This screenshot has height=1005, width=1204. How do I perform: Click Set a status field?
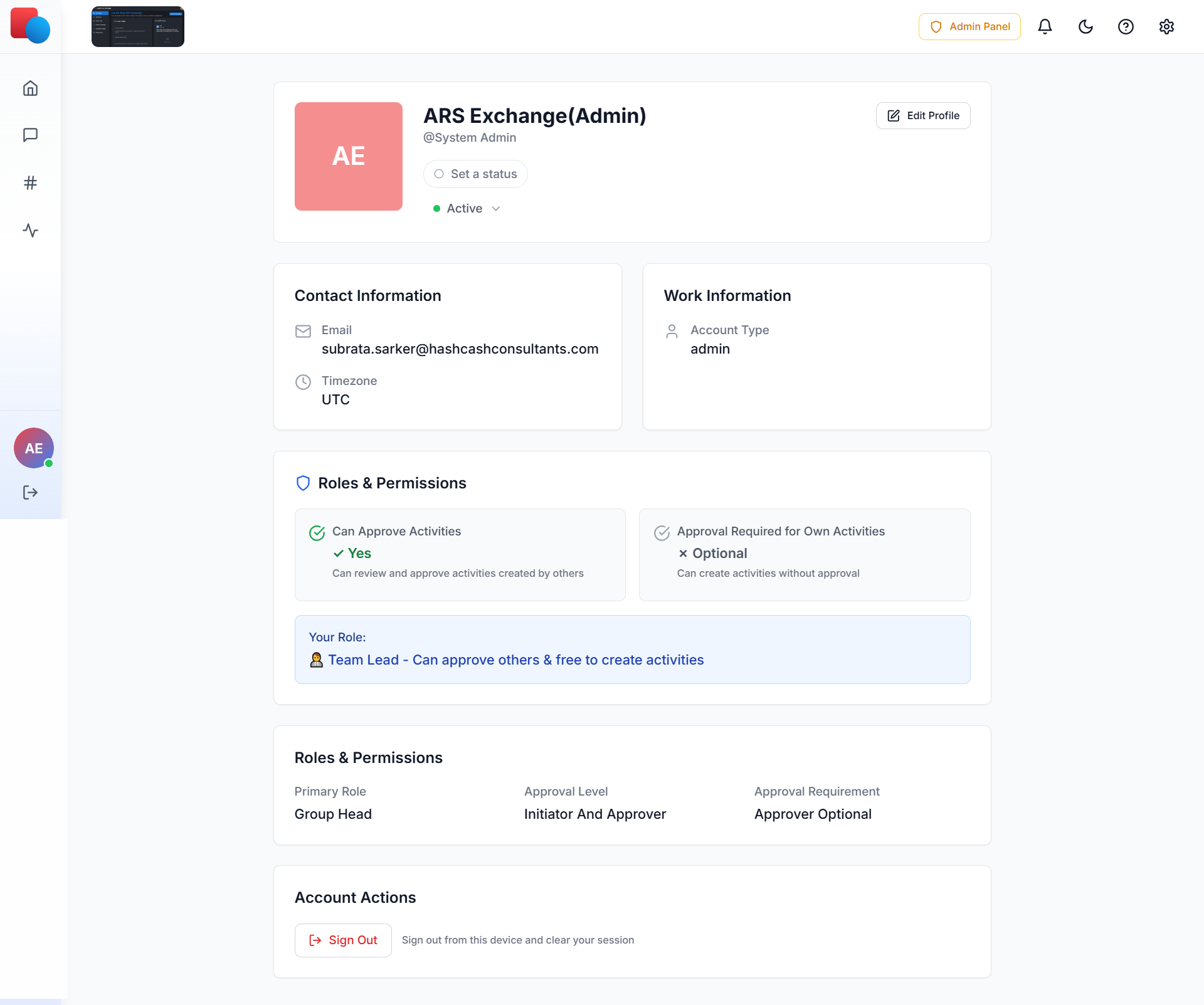(x=475, y=174)
